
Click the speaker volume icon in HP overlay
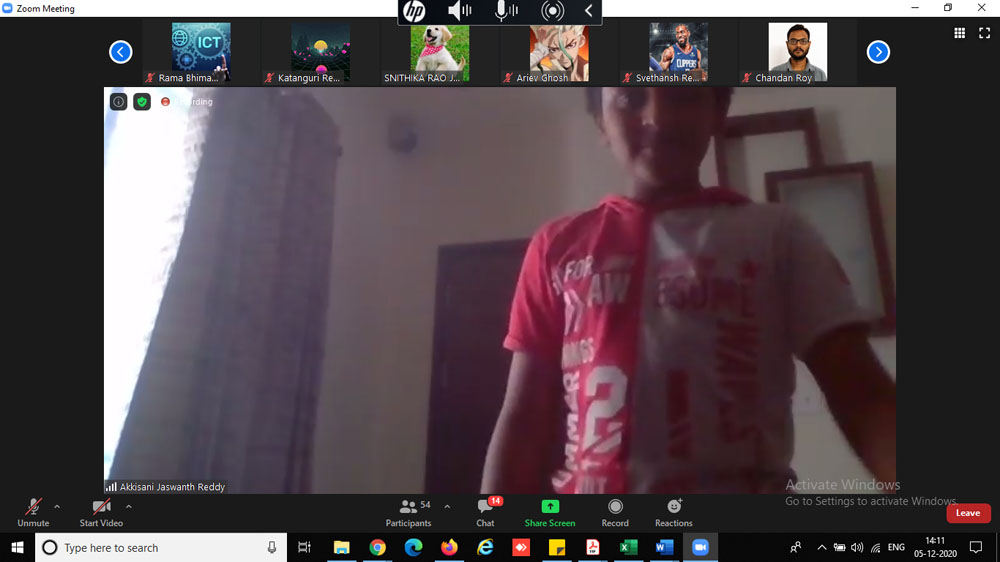(459, 11)
